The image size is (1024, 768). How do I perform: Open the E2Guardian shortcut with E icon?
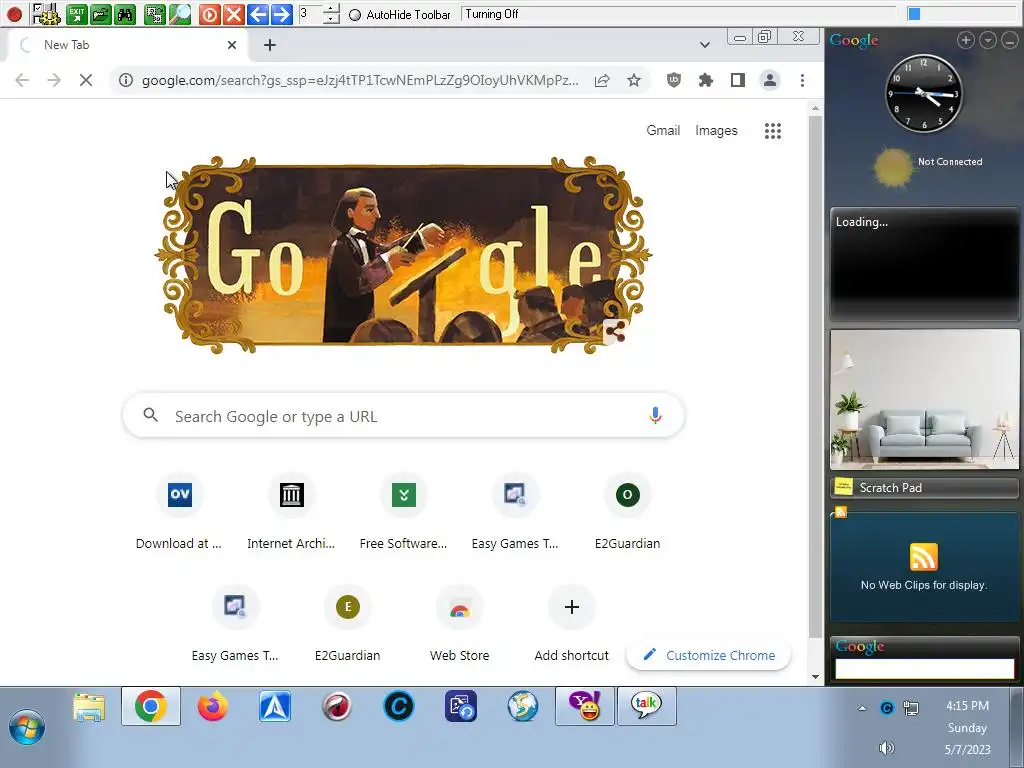point(347,626)
